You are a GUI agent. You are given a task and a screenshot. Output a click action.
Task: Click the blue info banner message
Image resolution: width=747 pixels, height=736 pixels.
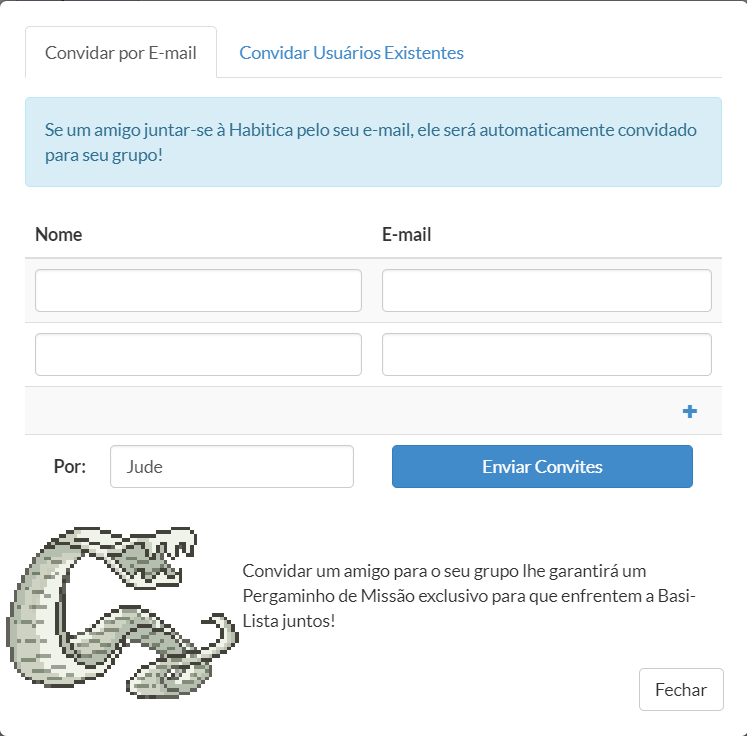pyautogui.click(x=372, y=142)
